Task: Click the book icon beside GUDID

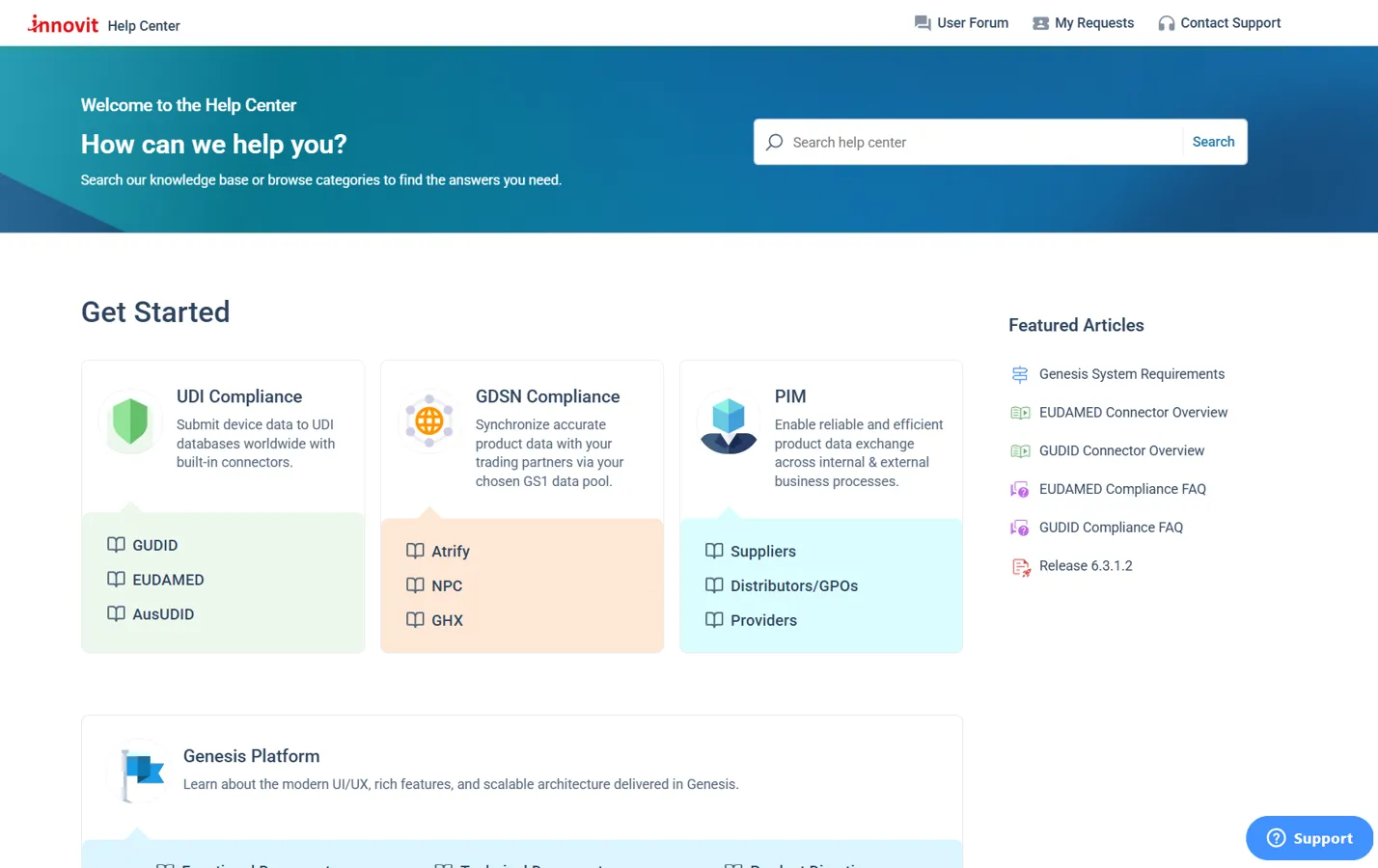Action: (x=116, y=545)
